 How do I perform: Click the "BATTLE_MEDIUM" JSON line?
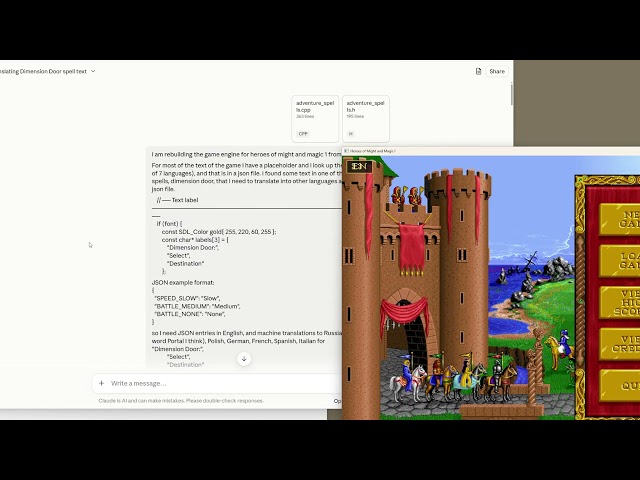point(197,306)
